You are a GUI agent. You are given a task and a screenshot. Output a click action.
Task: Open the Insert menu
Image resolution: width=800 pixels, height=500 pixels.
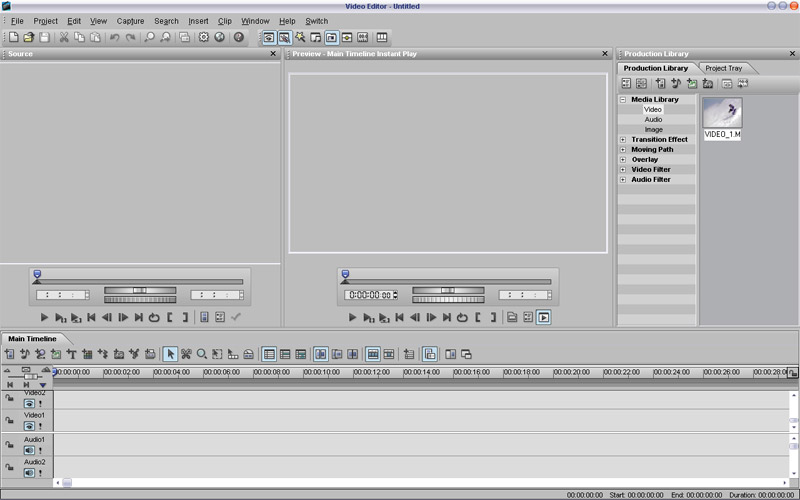198,21
